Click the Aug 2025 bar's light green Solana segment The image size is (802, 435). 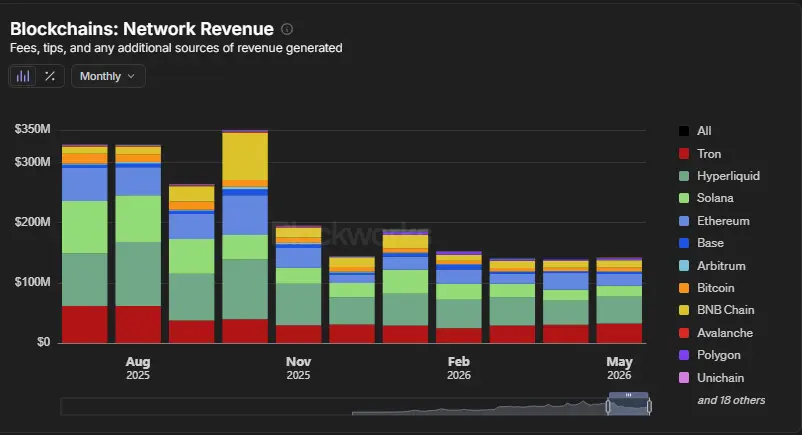[x=138, y=219]
